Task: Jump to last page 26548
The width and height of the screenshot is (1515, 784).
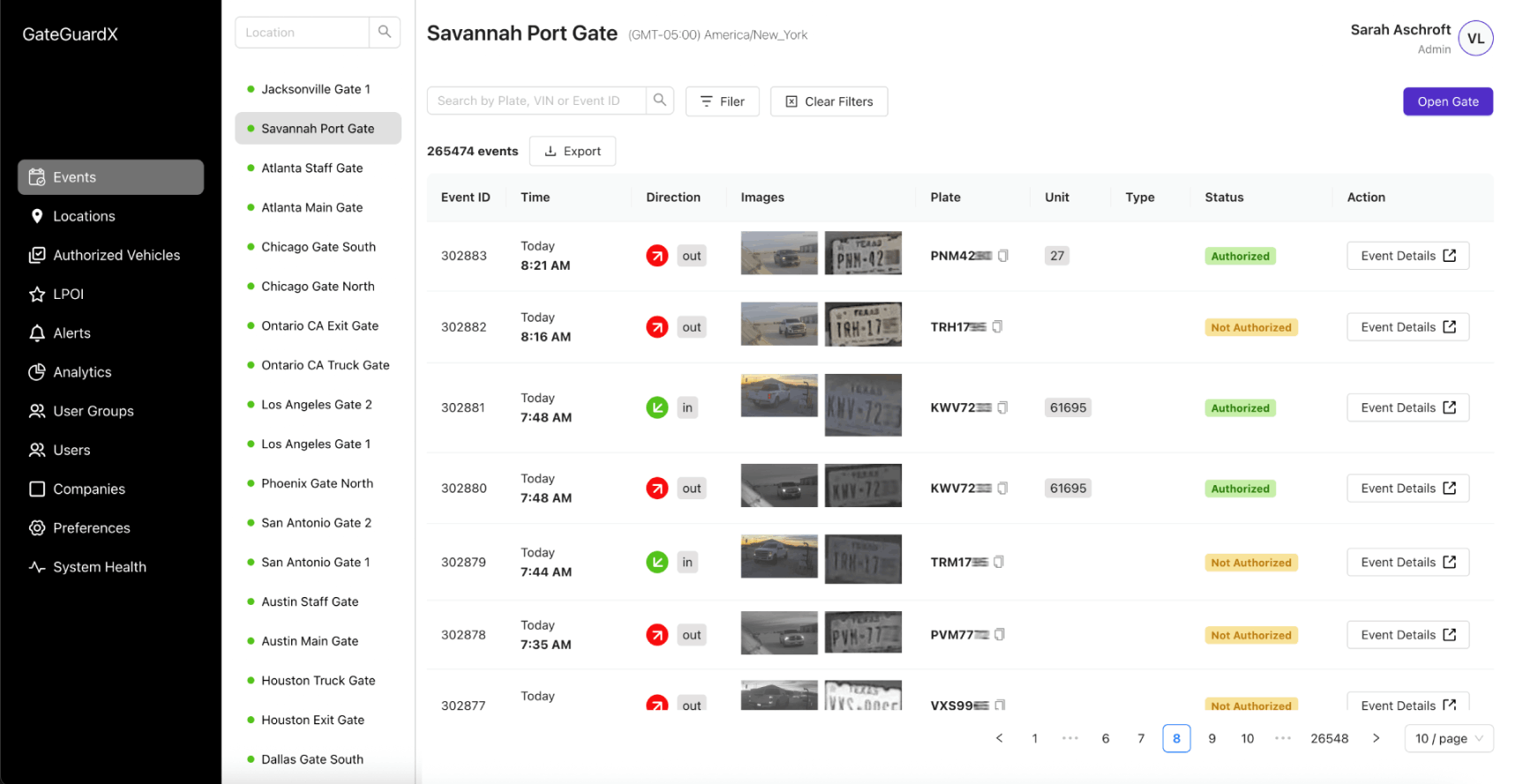Action: coord(1329,738)
